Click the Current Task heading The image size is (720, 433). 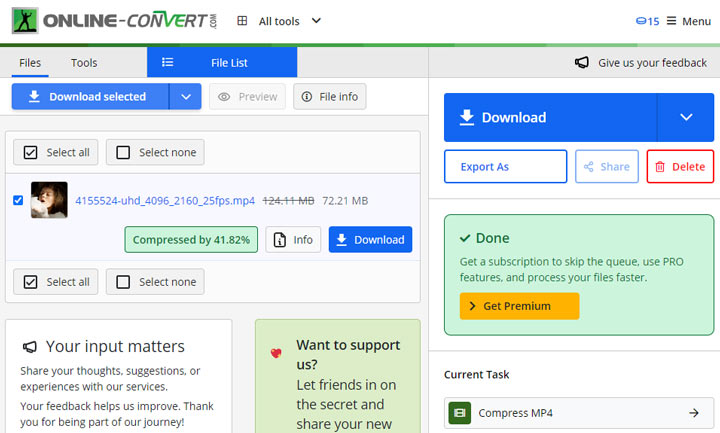coord(476,375)
